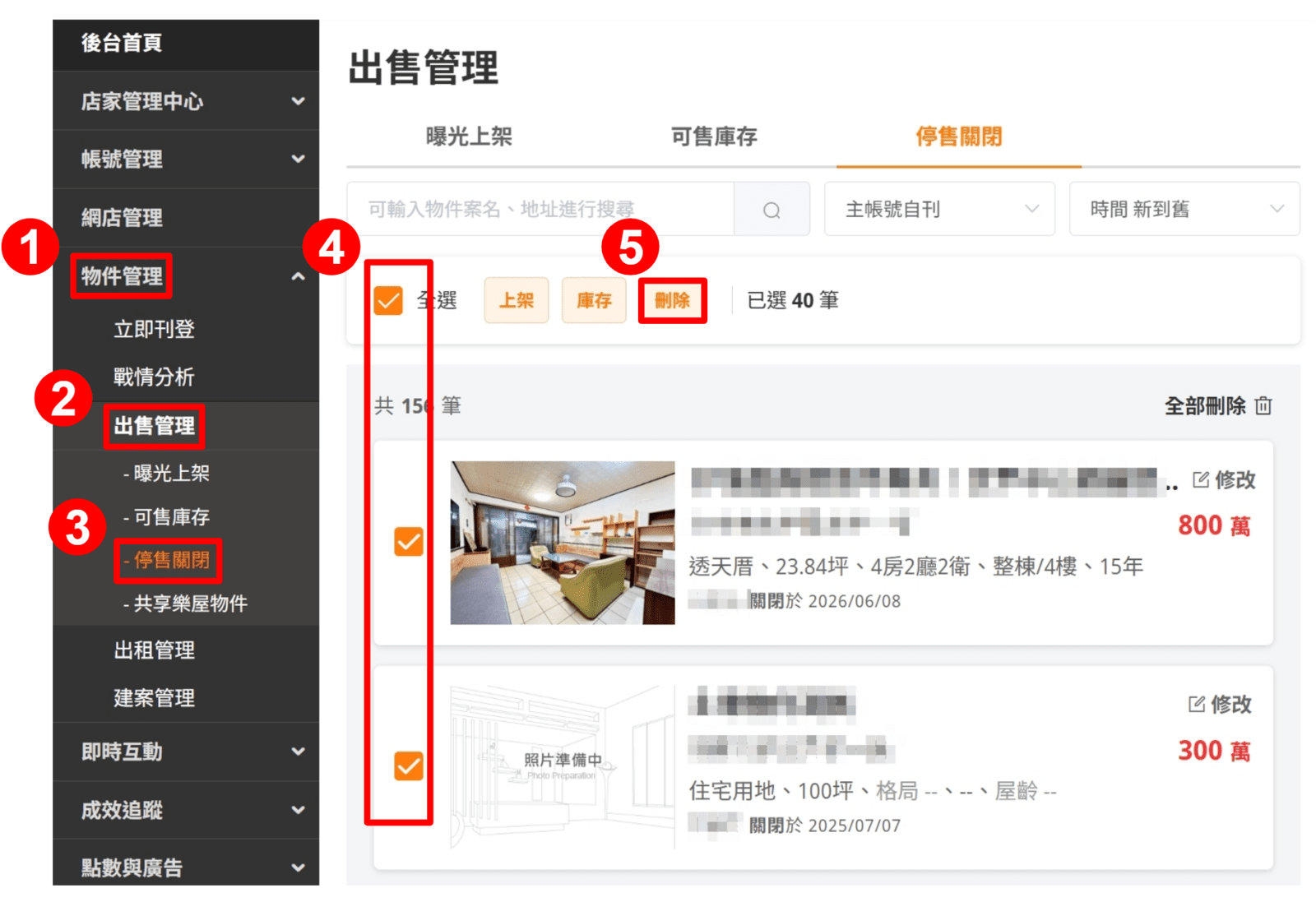Click the 關閉於 2026/06/08 date text
1316x902 pixels.
pos(825,601)
